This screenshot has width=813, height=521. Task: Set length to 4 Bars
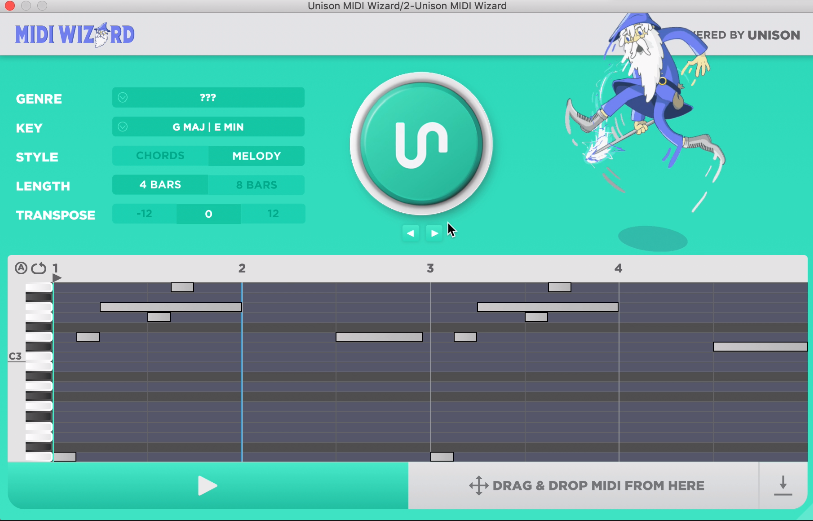click(160, 185)
